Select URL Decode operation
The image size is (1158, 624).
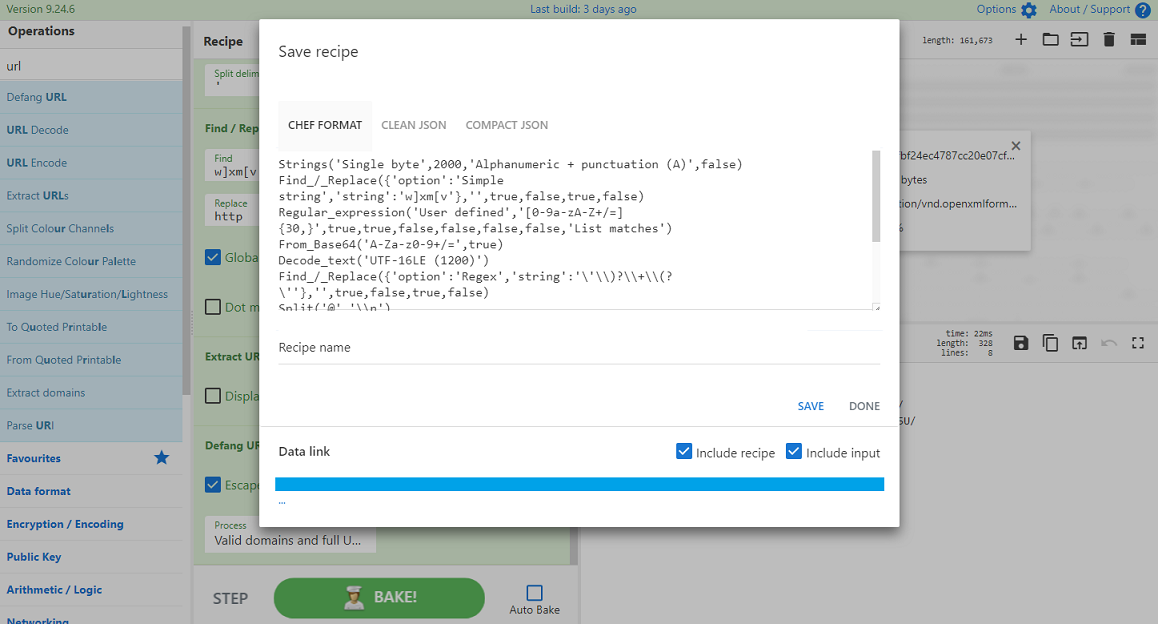[x=91, y=130]
